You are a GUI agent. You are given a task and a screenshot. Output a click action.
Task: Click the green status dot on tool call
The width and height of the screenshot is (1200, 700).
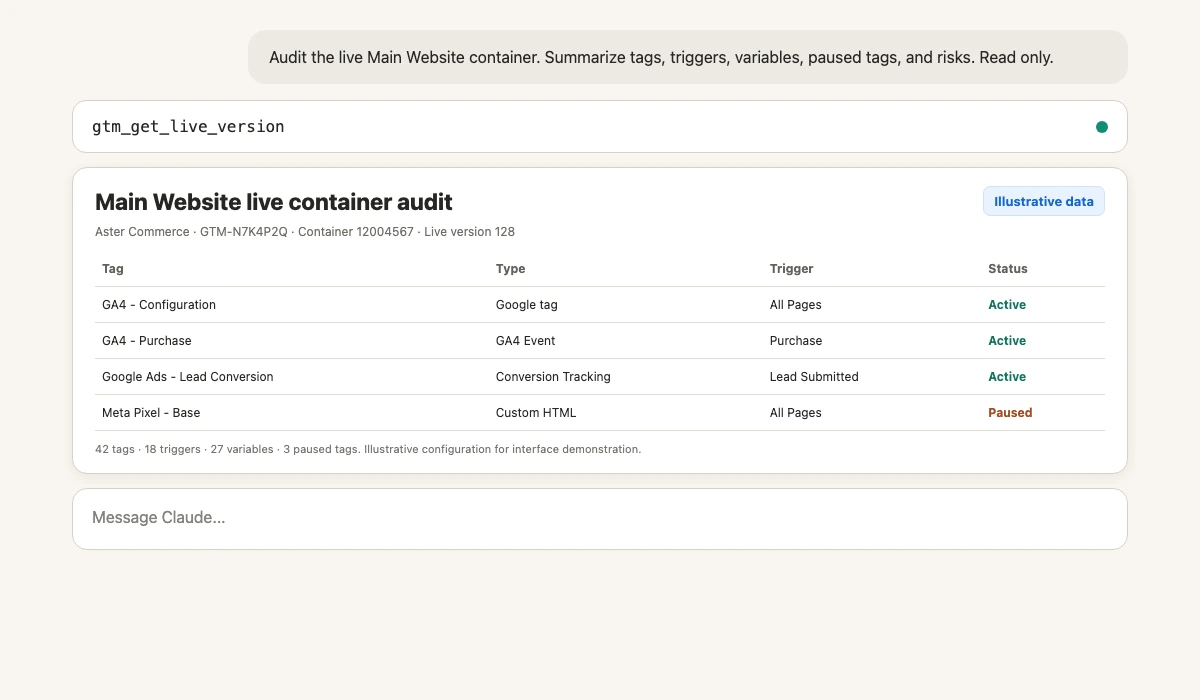(x=1102, y=127)
